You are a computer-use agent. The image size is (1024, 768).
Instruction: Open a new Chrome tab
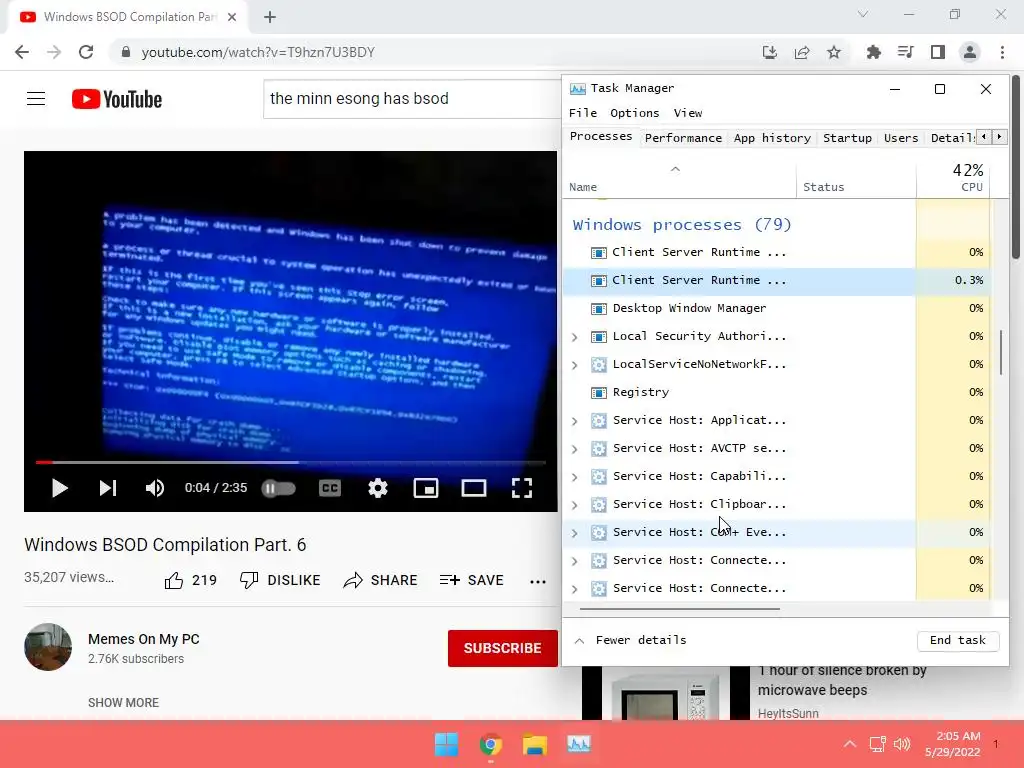[270, 17]
